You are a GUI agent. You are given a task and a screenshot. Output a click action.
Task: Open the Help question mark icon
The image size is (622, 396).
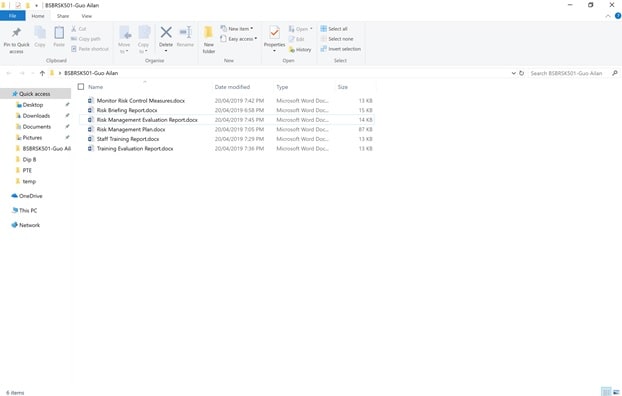point(618,16)
